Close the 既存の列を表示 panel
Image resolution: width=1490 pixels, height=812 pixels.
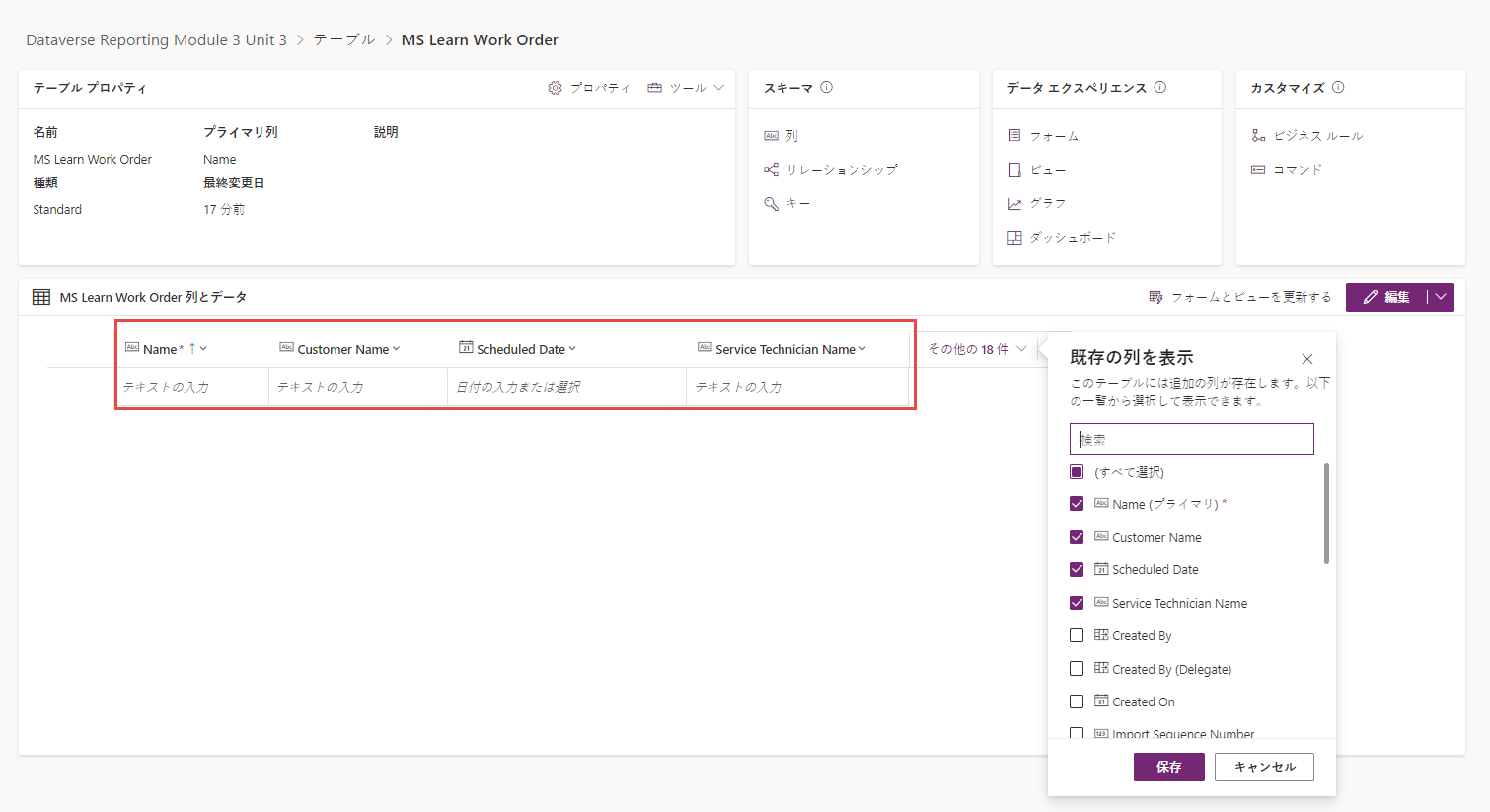coord(1307,359)
